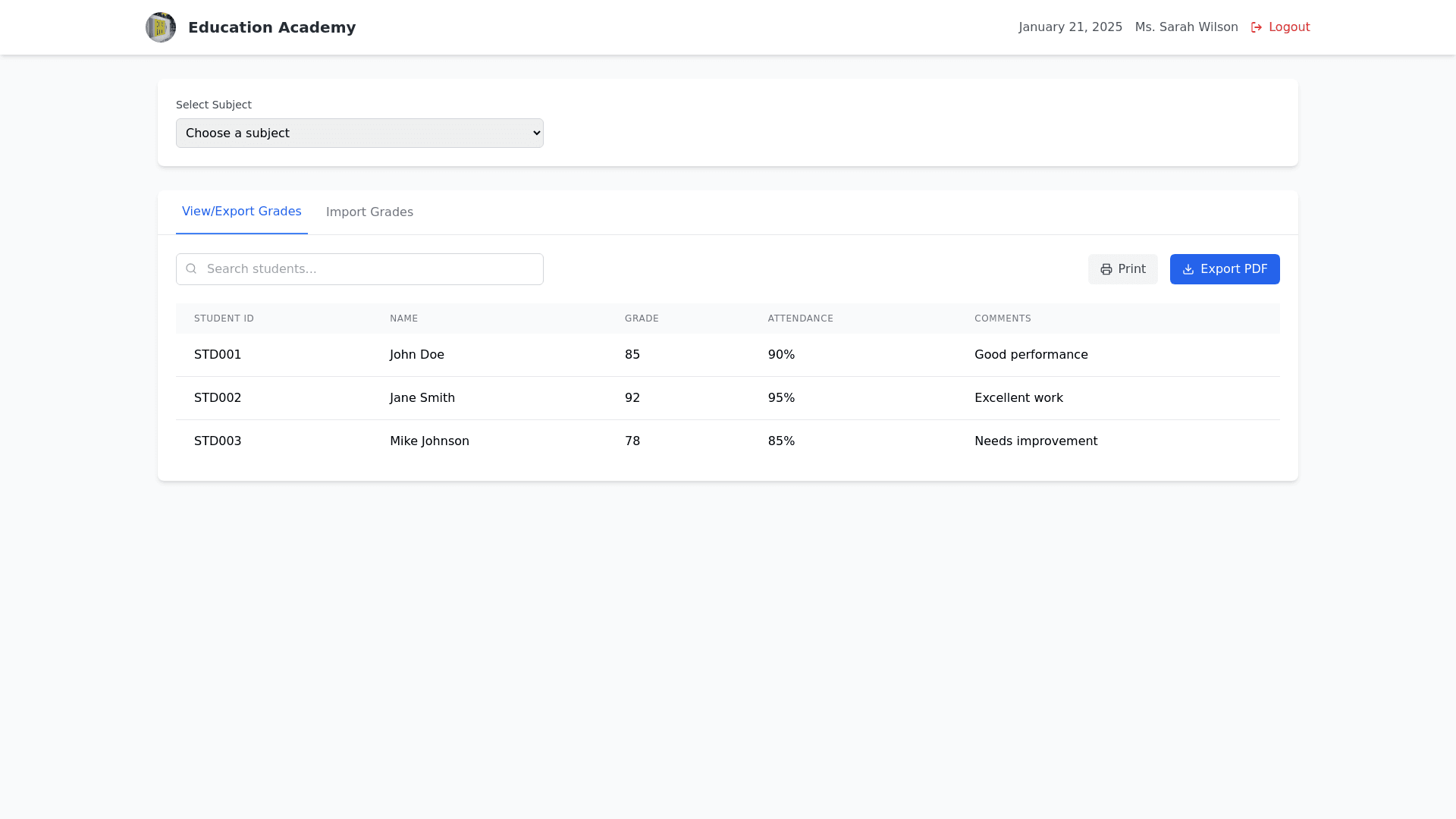The image size is (1456, 819).
Task: Click the download icon on the Export PDF button
Action: (1188, 269)
